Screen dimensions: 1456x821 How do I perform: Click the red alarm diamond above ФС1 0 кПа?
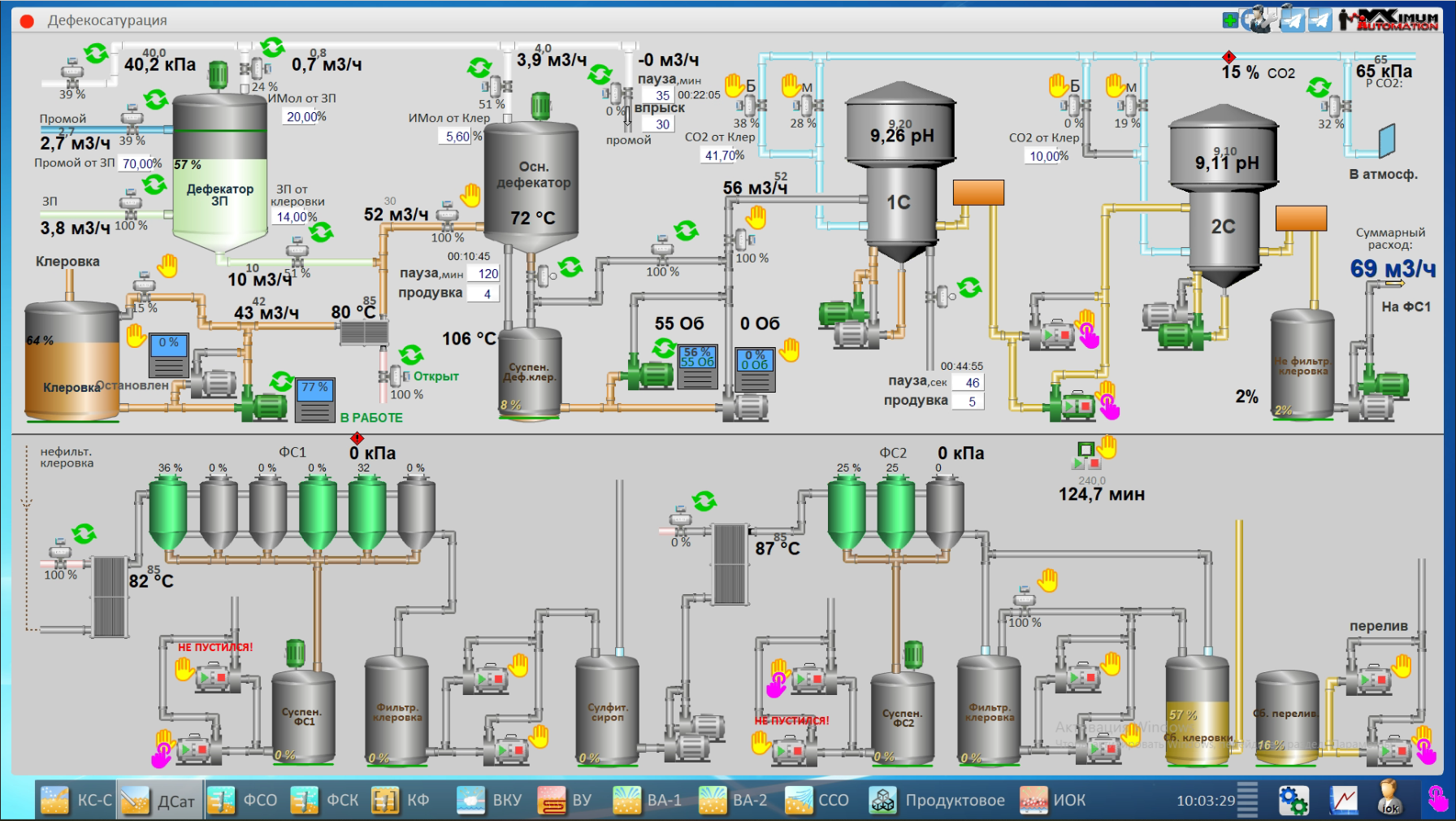357,438
